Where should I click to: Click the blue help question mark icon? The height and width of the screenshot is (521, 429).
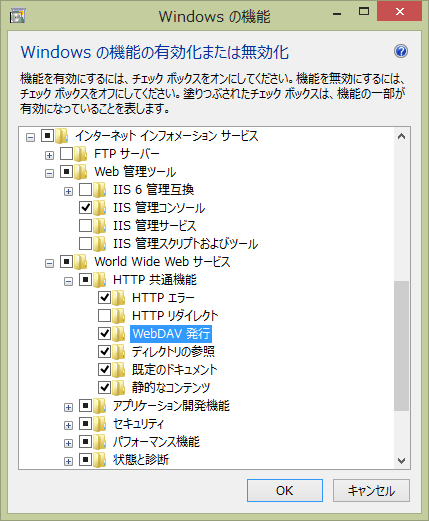click(x=401, y=52)
